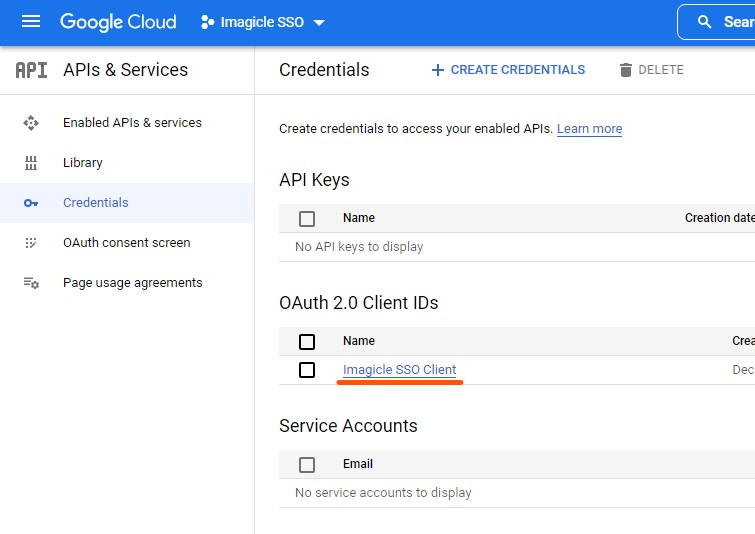The height and width of the screenshot is (534, 755).
Task: Click the Create Credentials button
Action: (508, 70)
